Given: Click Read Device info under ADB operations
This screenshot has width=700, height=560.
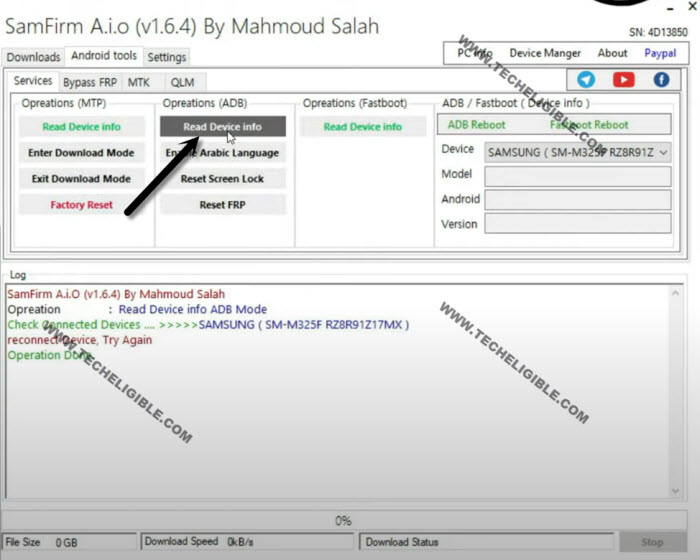Looking at the screenshot, I should (x=223, y=127).
